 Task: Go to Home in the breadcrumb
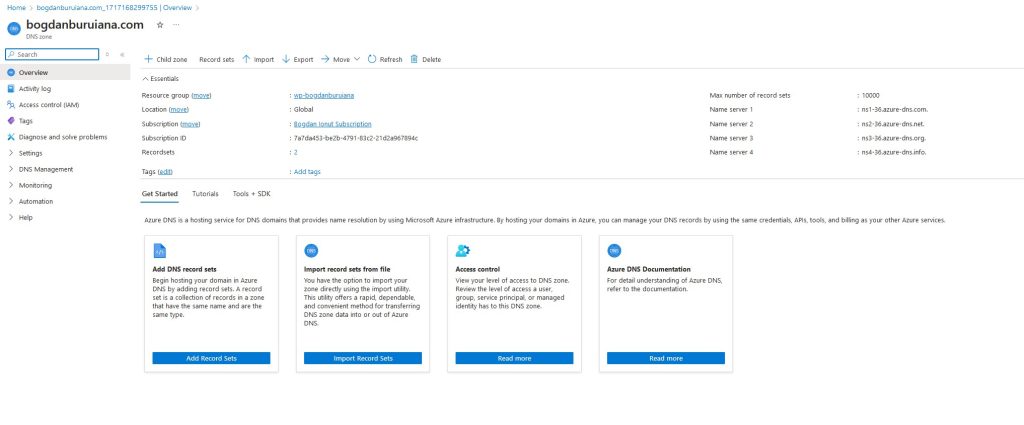coord(16,8)
